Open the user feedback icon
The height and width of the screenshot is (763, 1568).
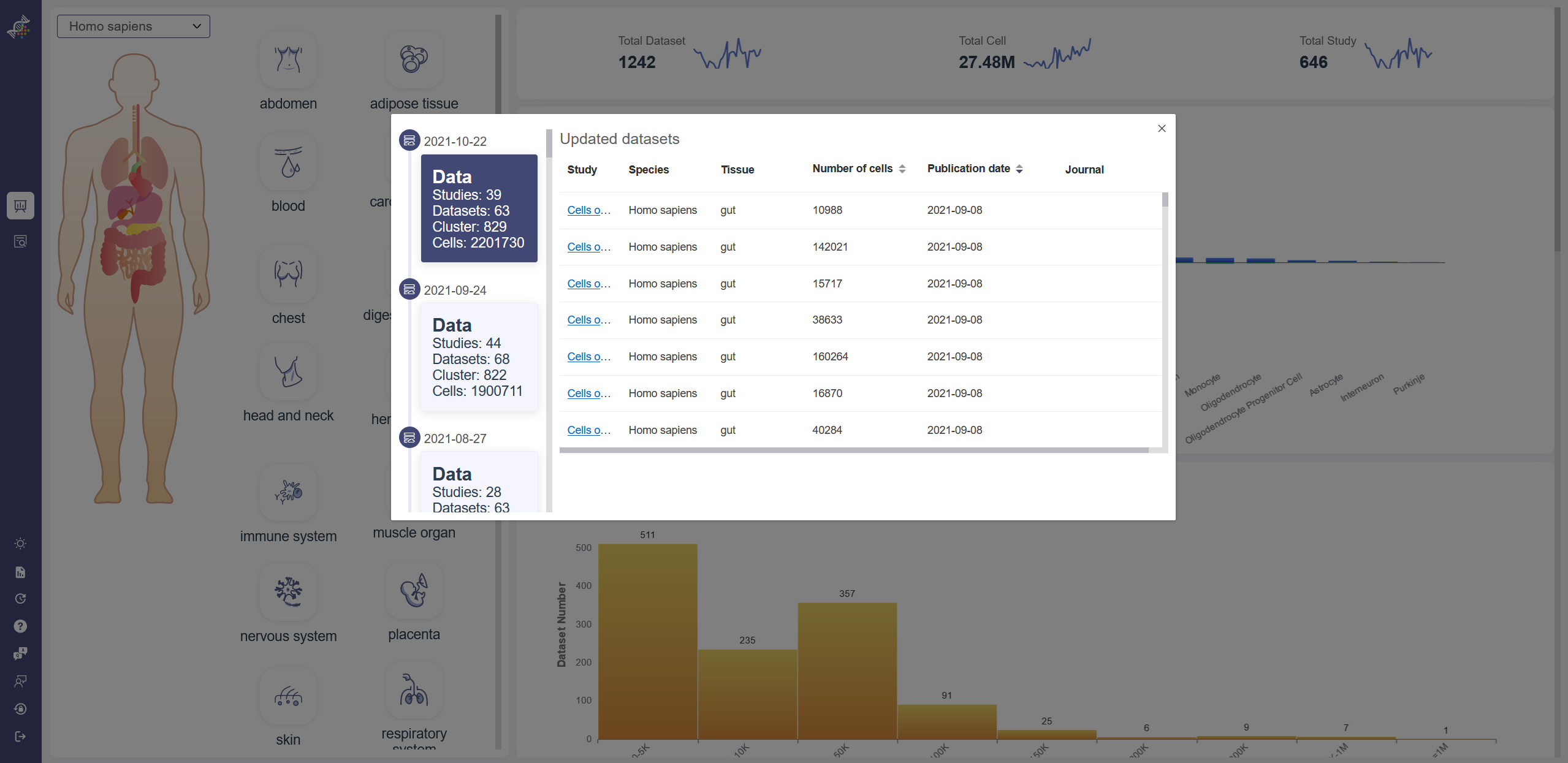tap(20, 681)
